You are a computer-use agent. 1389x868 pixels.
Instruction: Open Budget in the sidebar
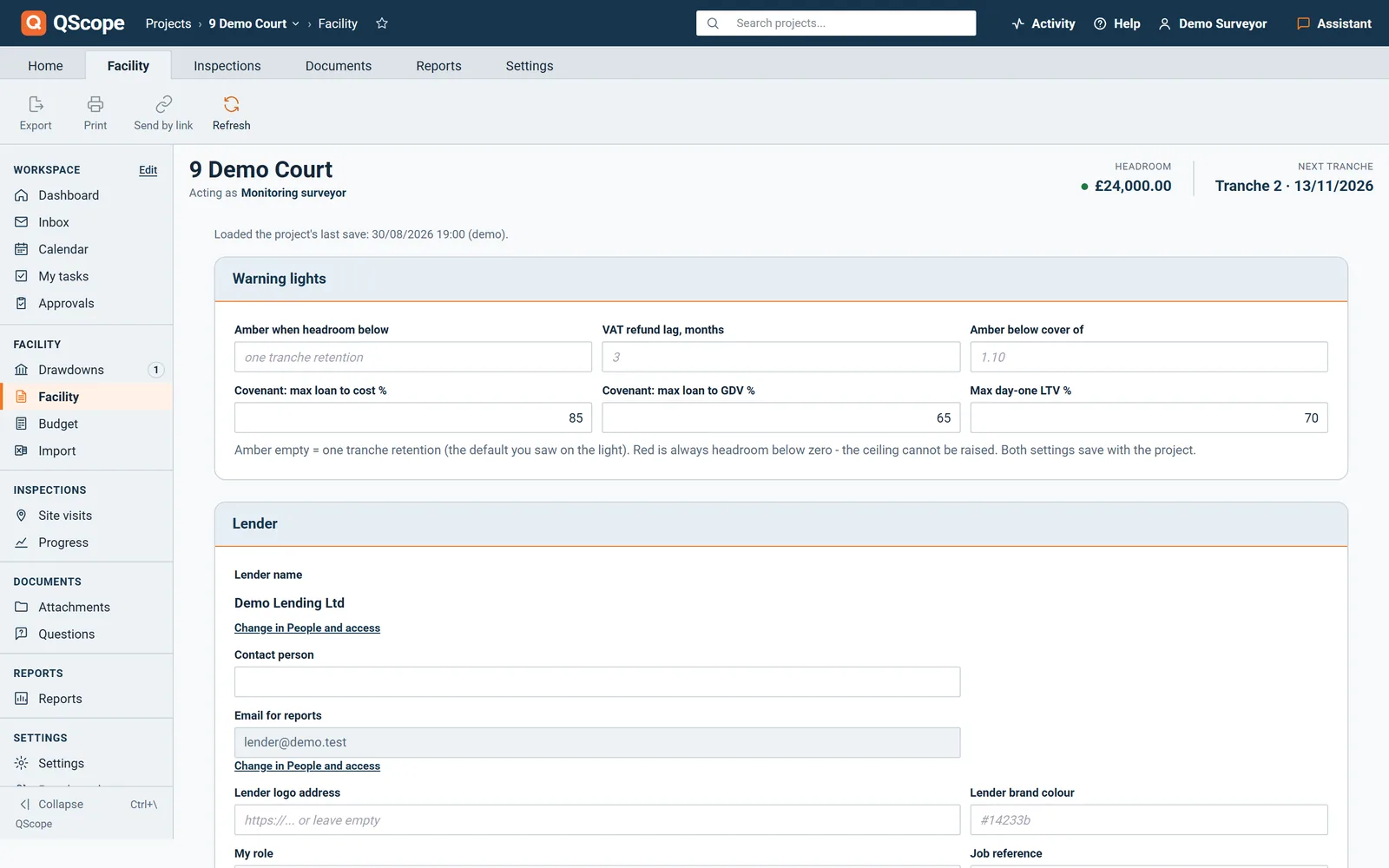[x=87, y=424]
